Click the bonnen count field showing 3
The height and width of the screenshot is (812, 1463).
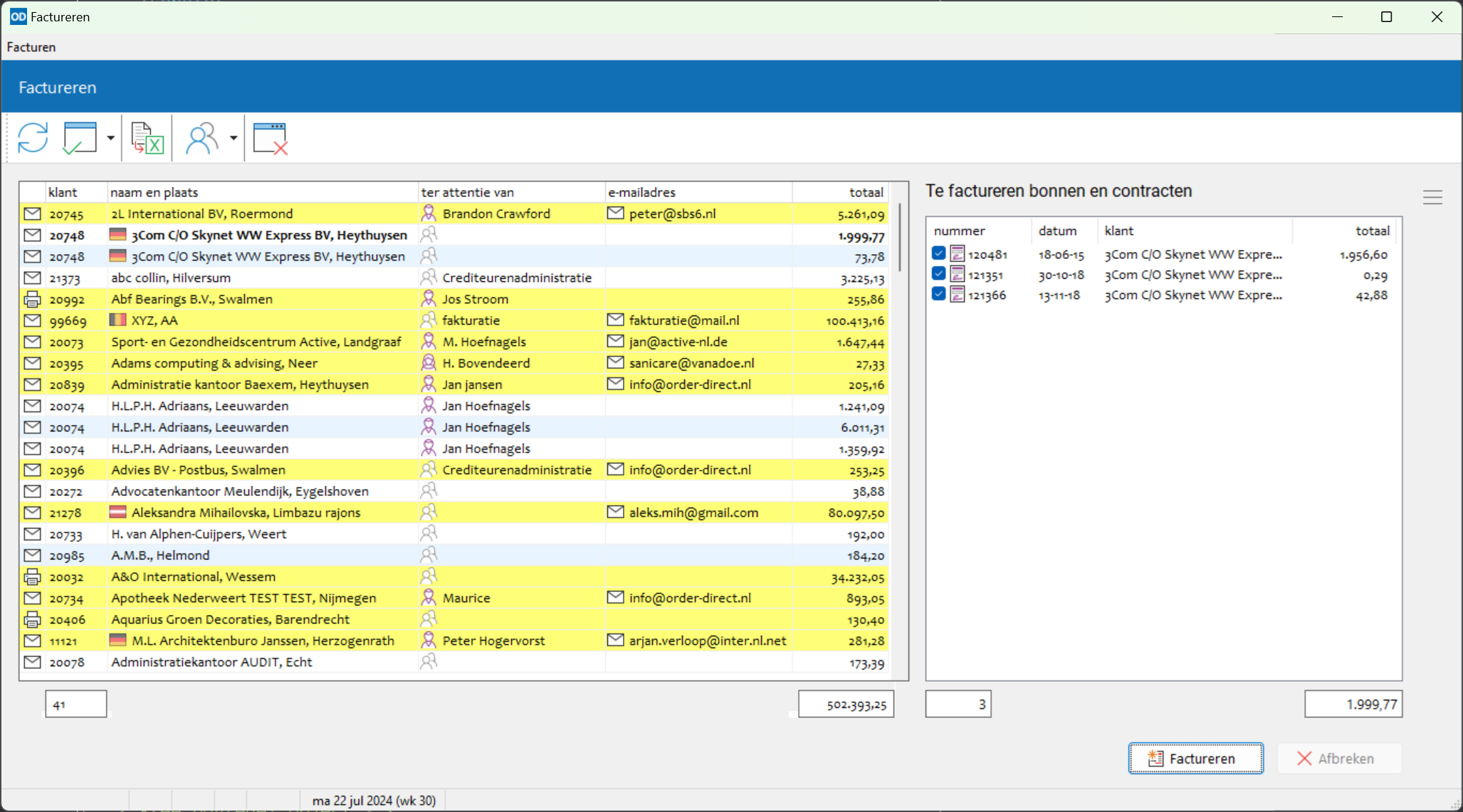point(958,704)
